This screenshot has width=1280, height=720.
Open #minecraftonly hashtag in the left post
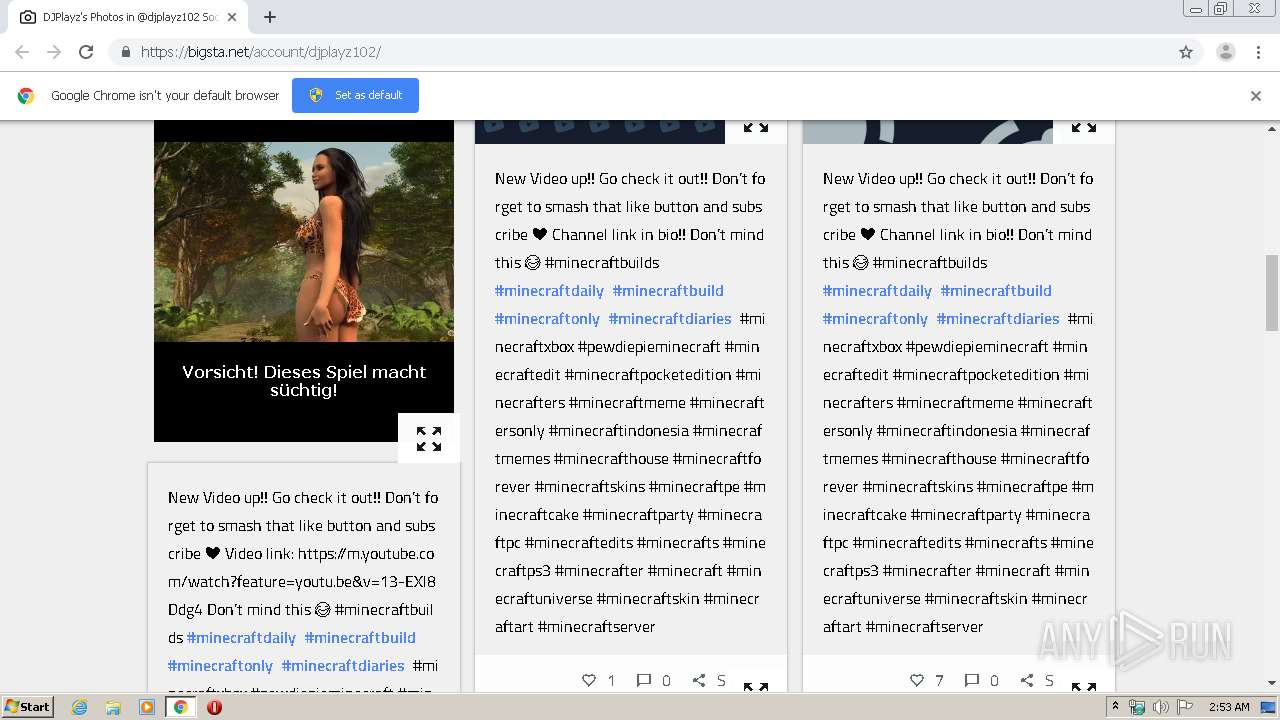point(220,666)
